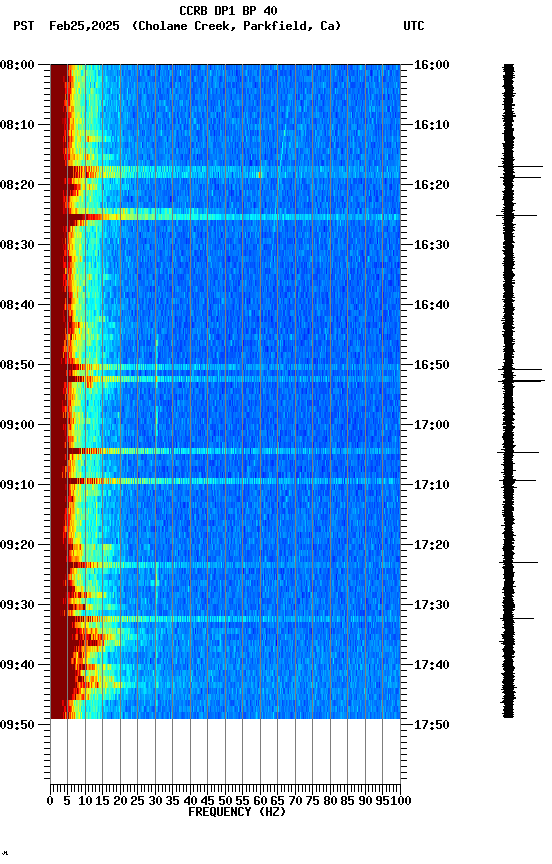Click the "FREQUENCY (HZ)" axis title

click(237, 812)
